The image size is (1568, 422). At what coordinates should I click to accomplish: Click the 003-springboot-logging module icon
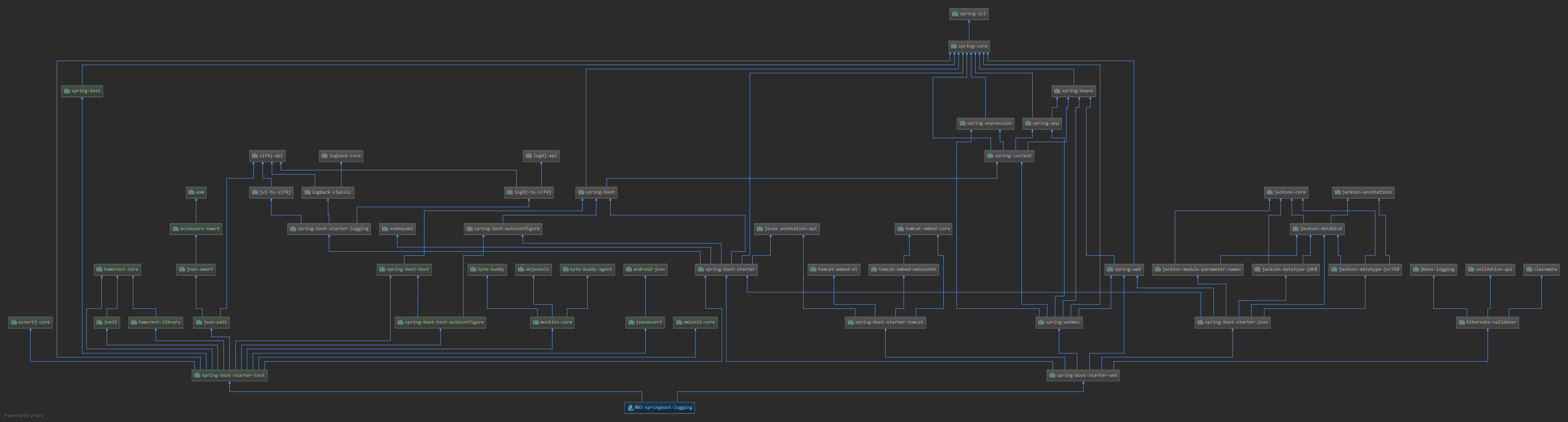pyautogui.click(x=630, y=408)
